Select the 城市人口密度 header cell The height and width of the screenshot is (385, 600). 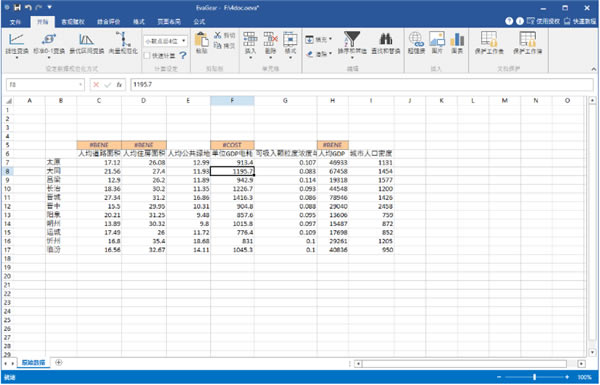pos(371,153)
